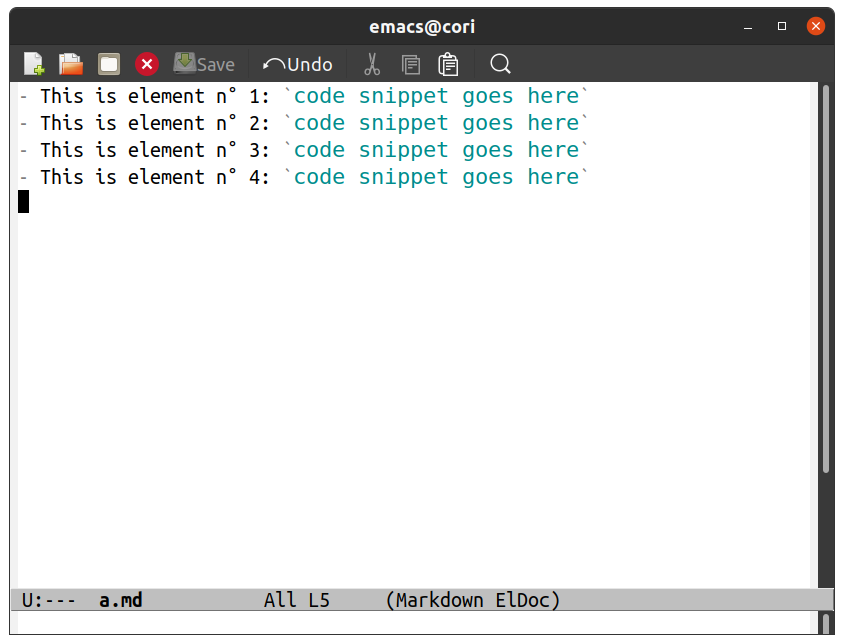Copy the selection with the copy icon
This screenshot has width=844, height=644.
coord(411,65)
